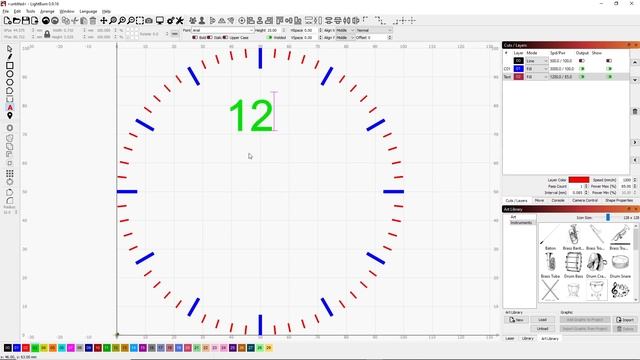
Task: Click the Import graphic button
Action: (x=625, y=320)
